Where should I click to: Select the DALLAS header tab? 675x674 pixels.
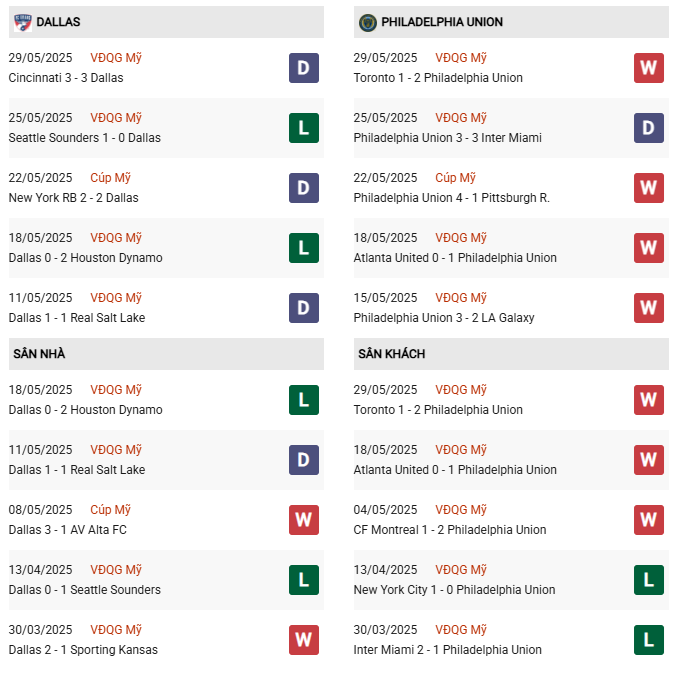tap(166, 22)
